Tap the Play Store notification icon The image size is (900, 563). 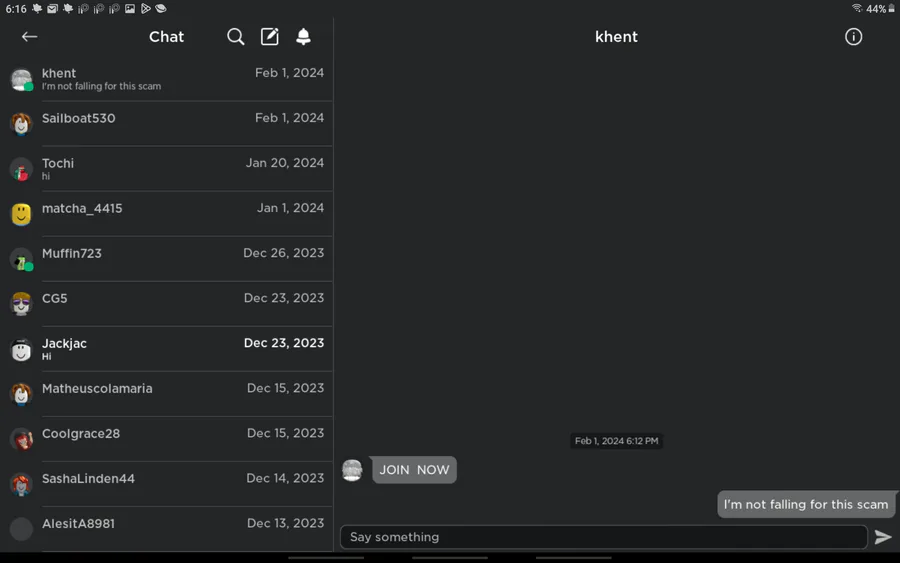(x=146, y=9)
